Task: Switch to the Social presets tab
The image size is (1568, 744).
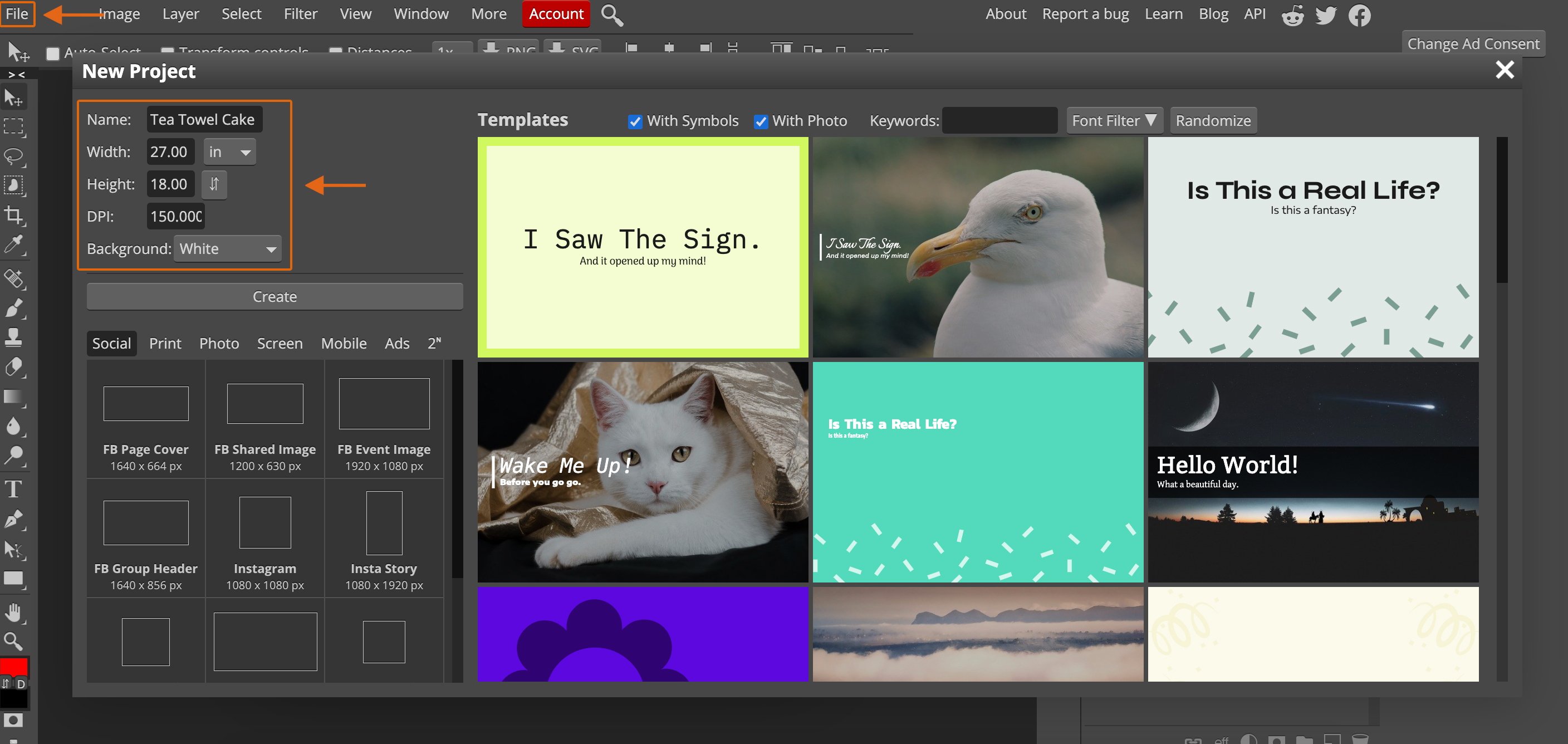Action: click(111, 344)
